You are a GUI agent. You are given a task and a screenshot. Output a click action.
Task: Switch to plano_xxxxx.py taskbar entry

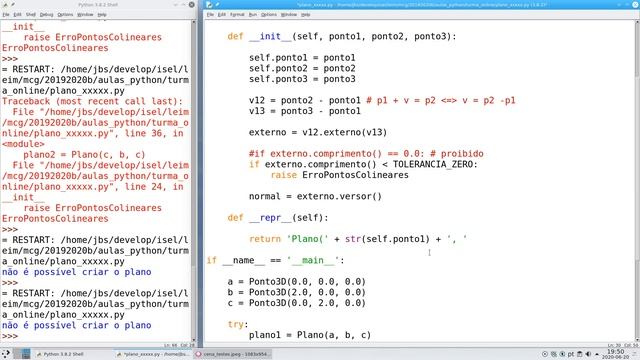pos(153,354)
